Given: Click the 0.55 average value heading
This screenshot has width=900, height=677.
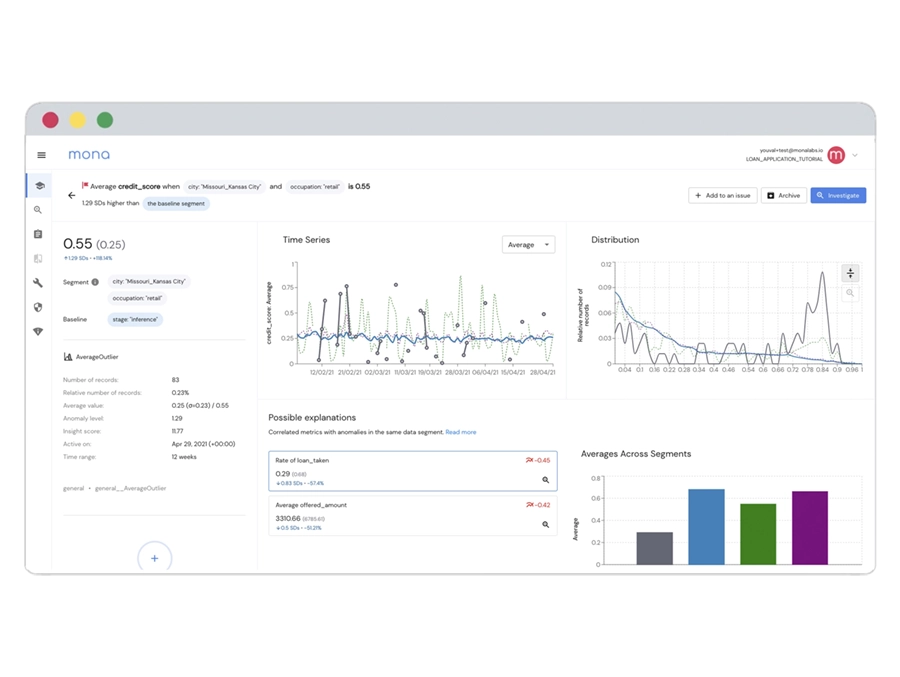Looking at the screenshot, I should (x=77, y=244).
